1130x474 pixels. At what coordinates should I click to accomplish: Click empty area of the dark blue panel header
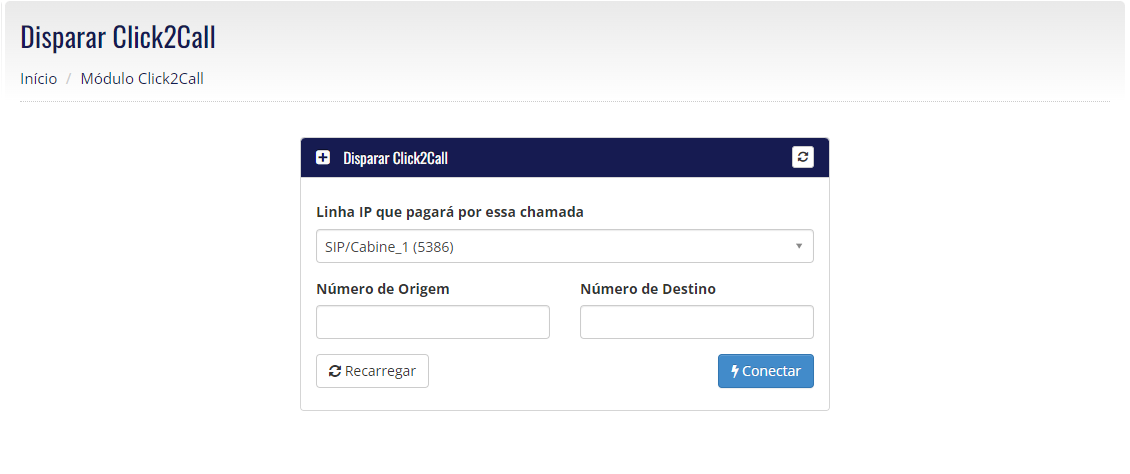(x=620, y=157)
